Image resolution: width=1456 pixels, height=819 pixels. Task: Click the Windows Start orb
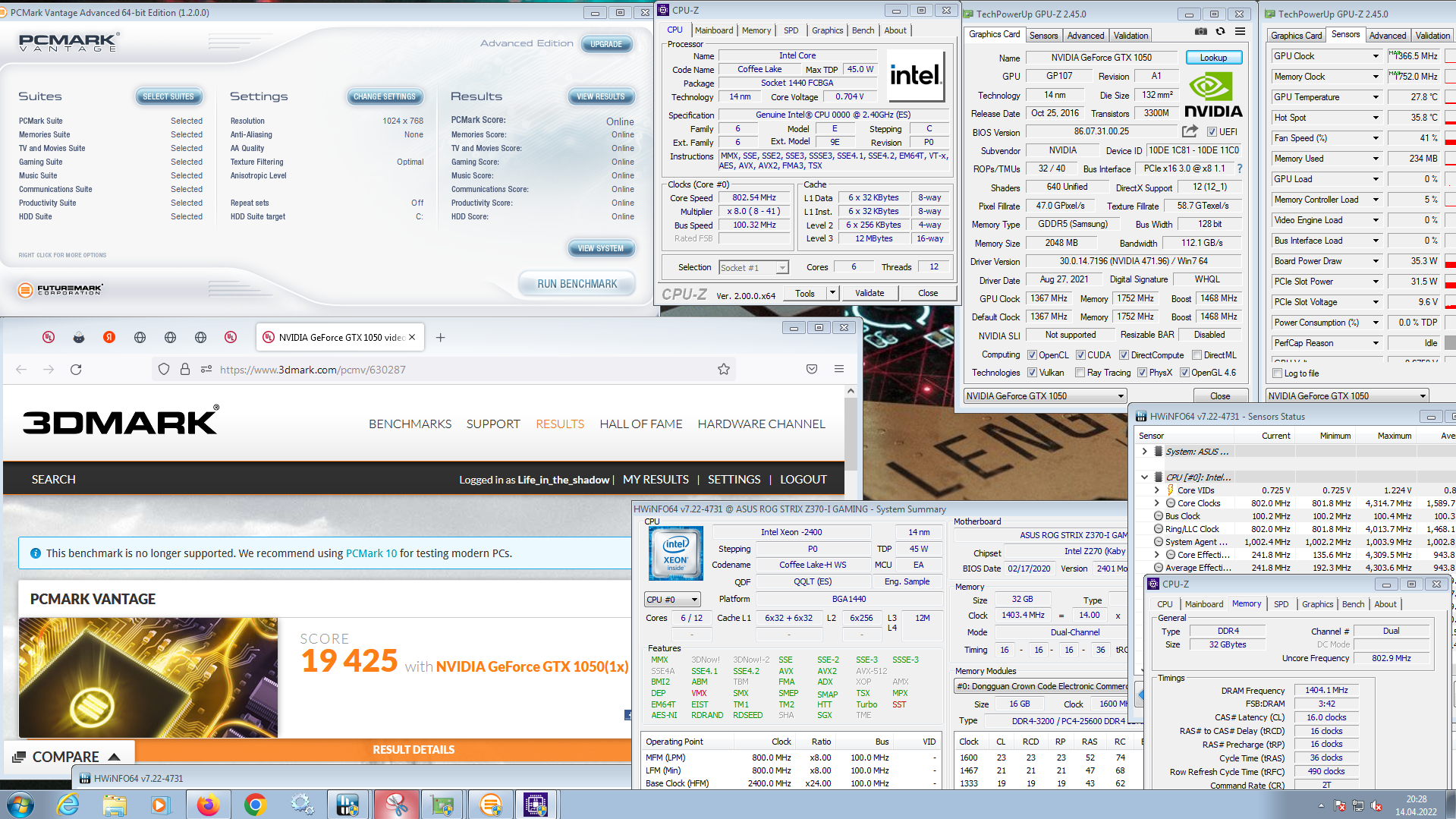(20, 805)
